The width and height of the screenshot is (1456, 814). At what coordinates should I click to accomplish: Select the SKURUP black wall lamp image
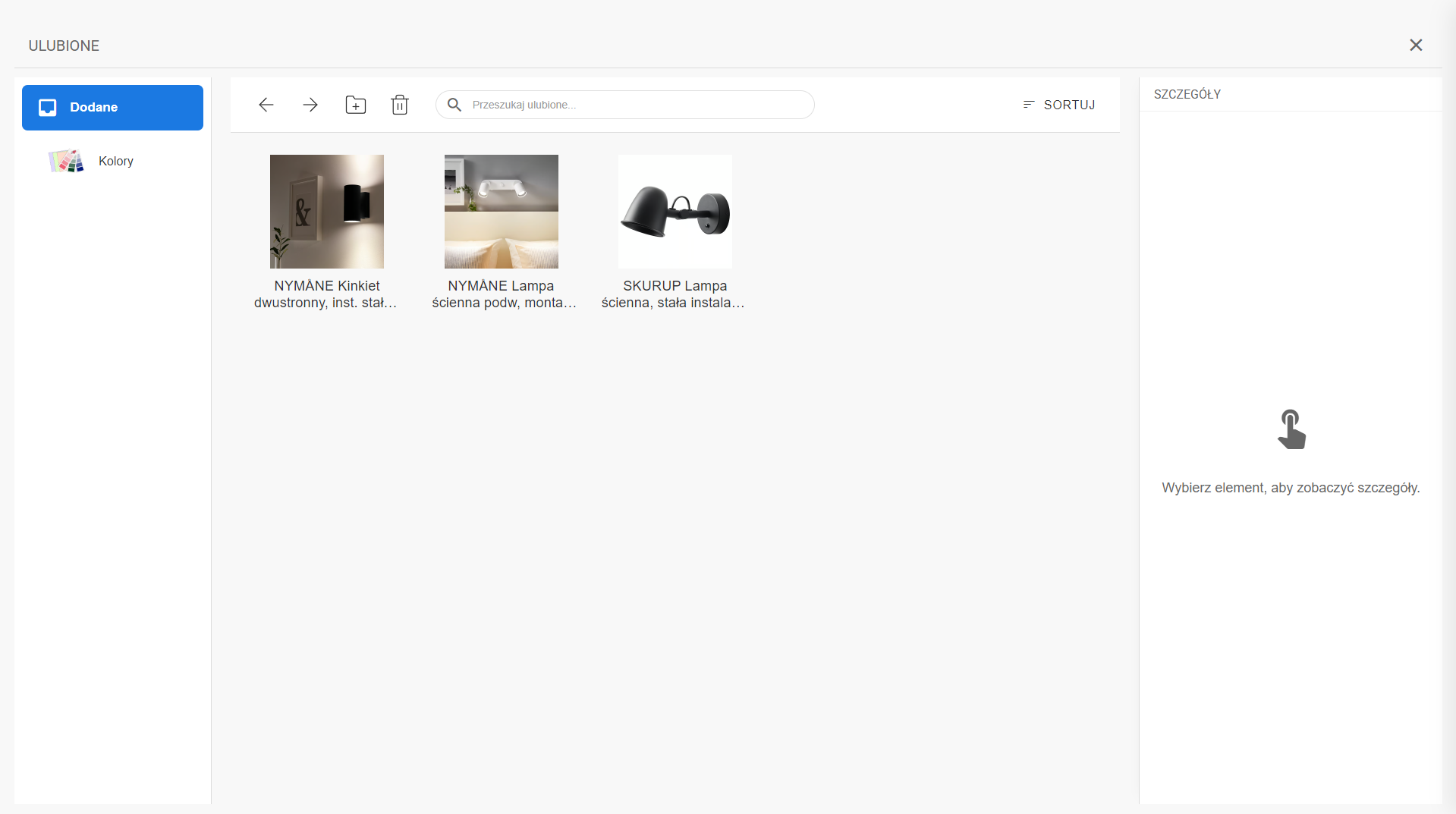pos(675,212)
